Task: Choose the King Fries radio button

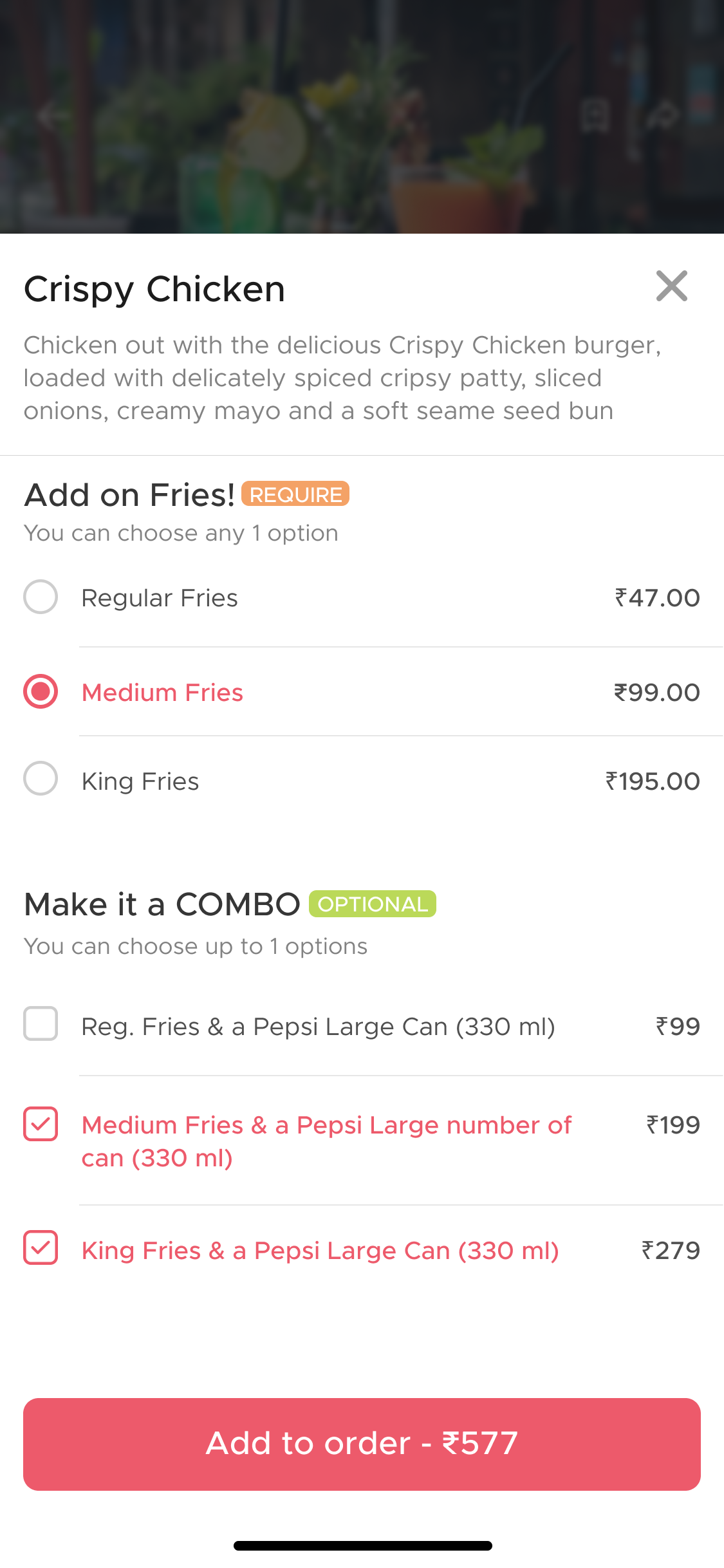Action: click(41, 779)
